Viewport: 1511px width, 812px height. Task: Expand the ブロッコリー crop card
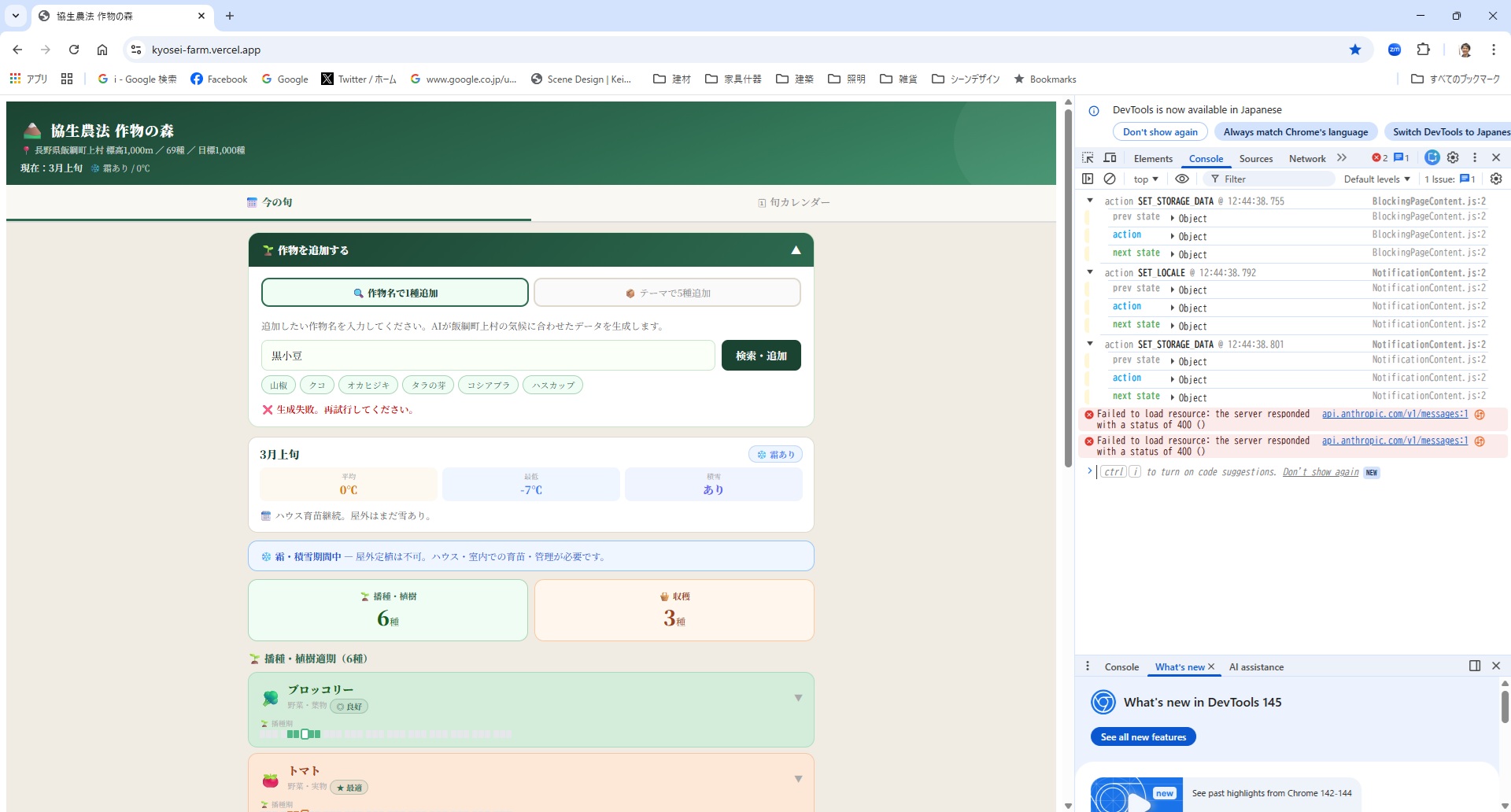(x=798, y=698)
